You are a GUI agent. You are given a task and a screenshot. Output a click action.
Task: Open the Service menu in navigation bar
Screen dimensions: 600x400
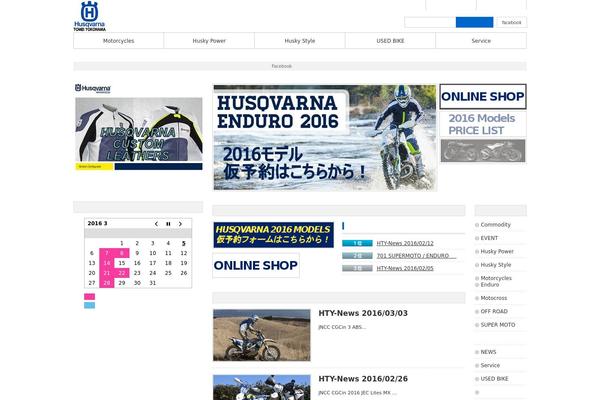(481, 41)
